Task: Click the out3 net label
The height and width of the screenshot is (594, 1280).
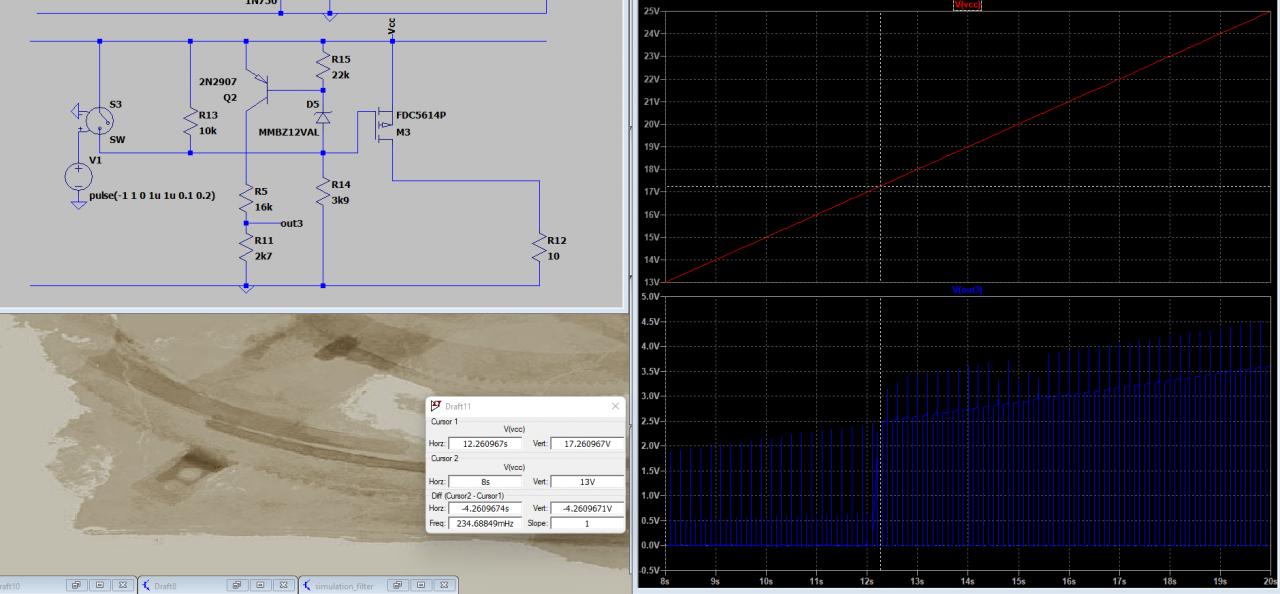Action: 292,223
